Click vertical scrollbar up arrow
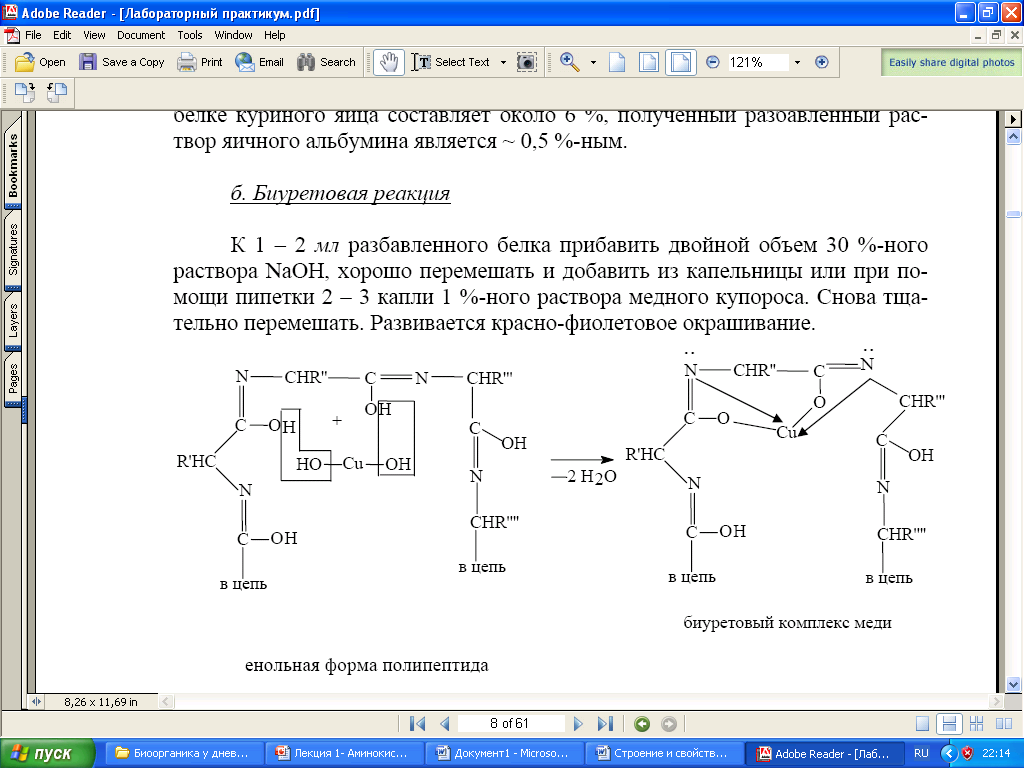 1014,136
